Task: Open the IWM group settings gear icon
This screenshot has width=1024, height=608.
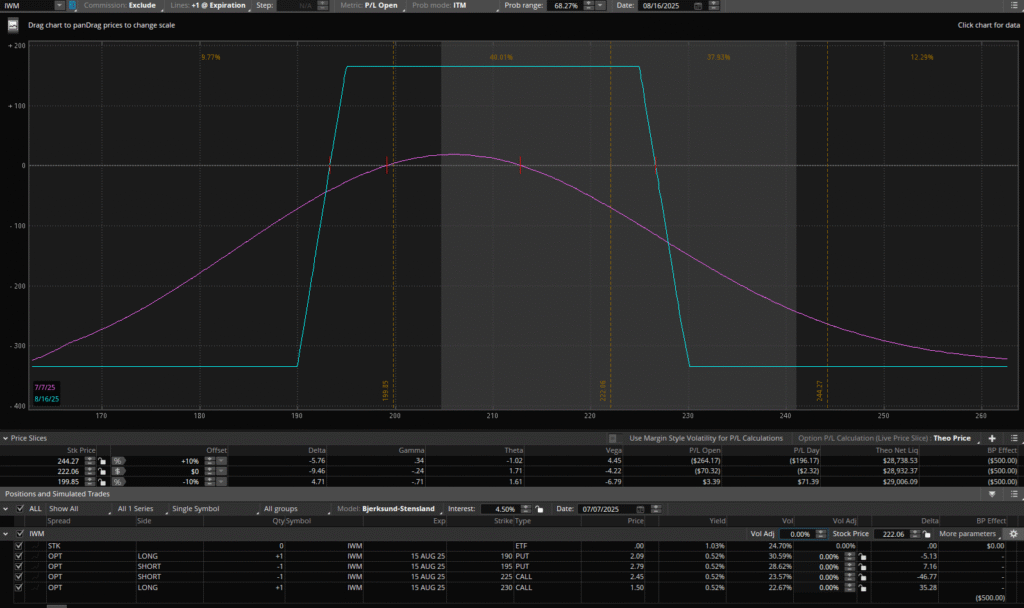Action: pyautogui.click(x=1013, y=534)
